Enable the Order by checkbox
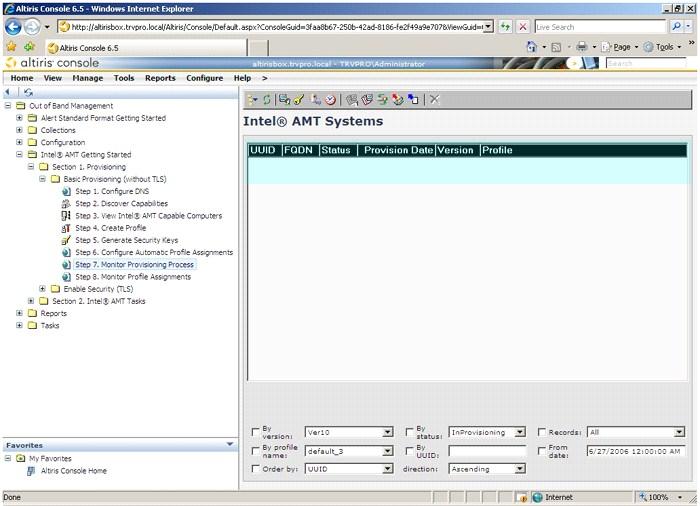Screen dimensions: 700x506 255,468
